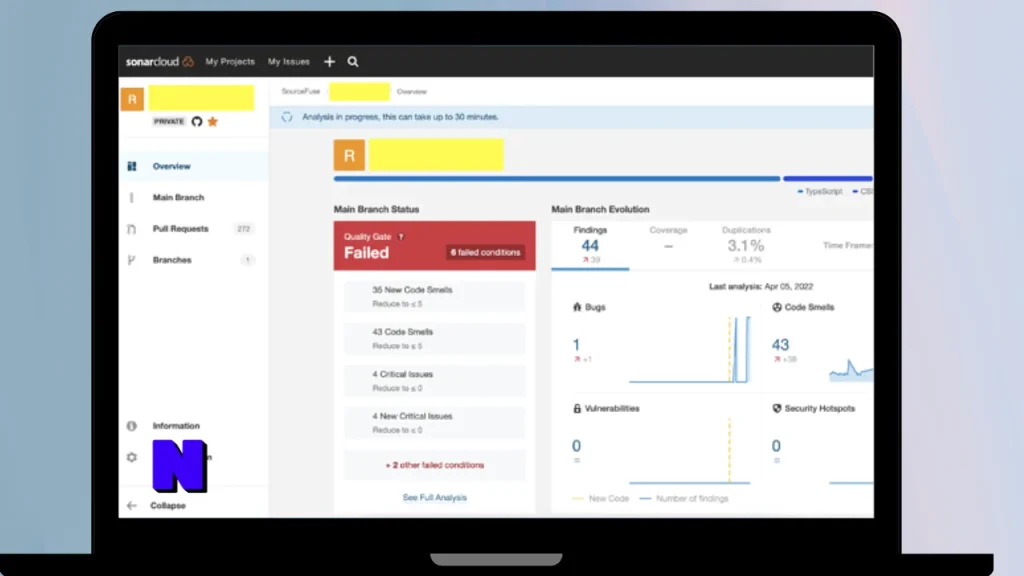Click the SourceFuse breadcrumb link

pyautogui.click(x=300, y=91)
